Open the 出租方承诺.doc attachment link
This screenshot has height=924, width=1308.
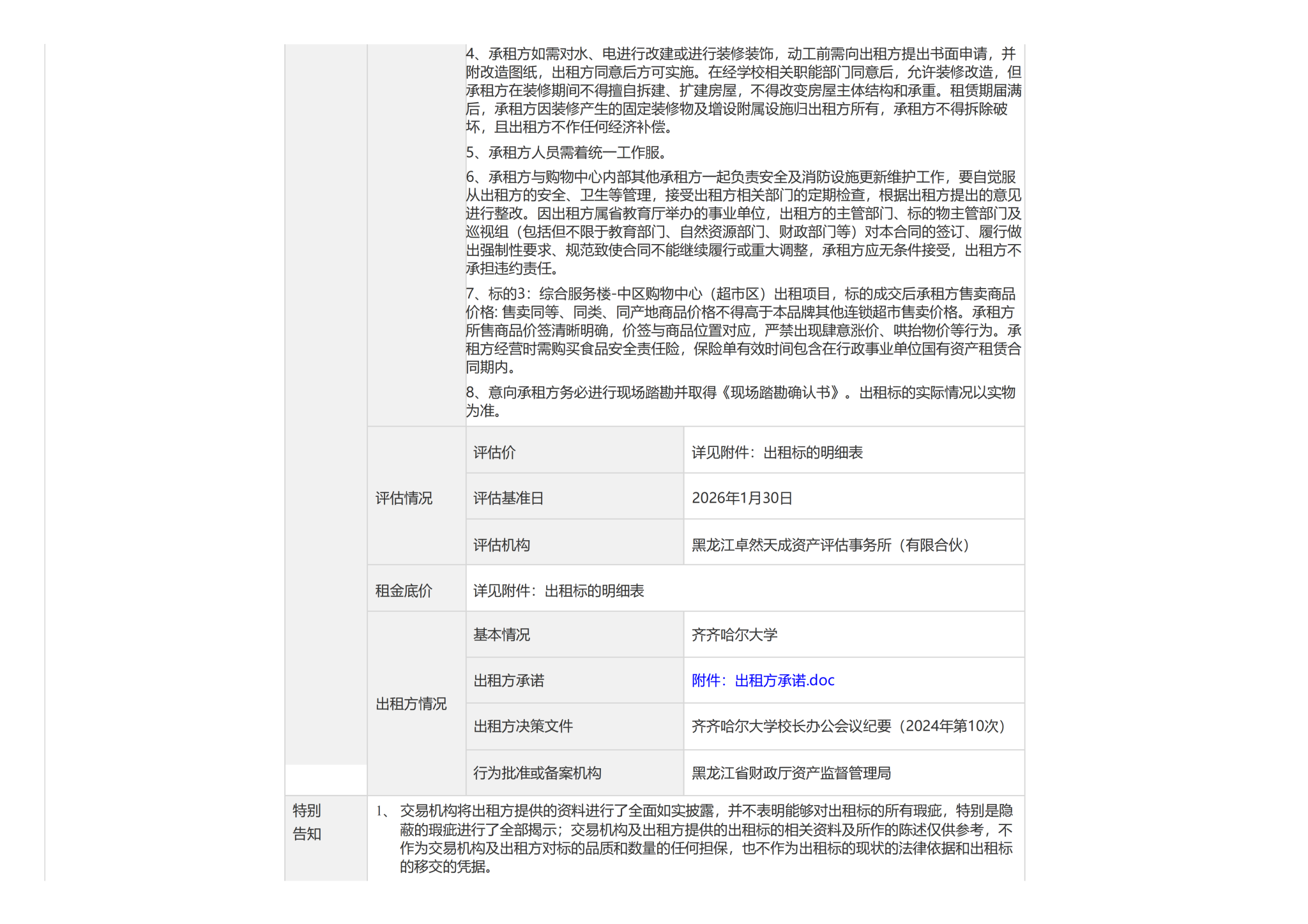763,681
